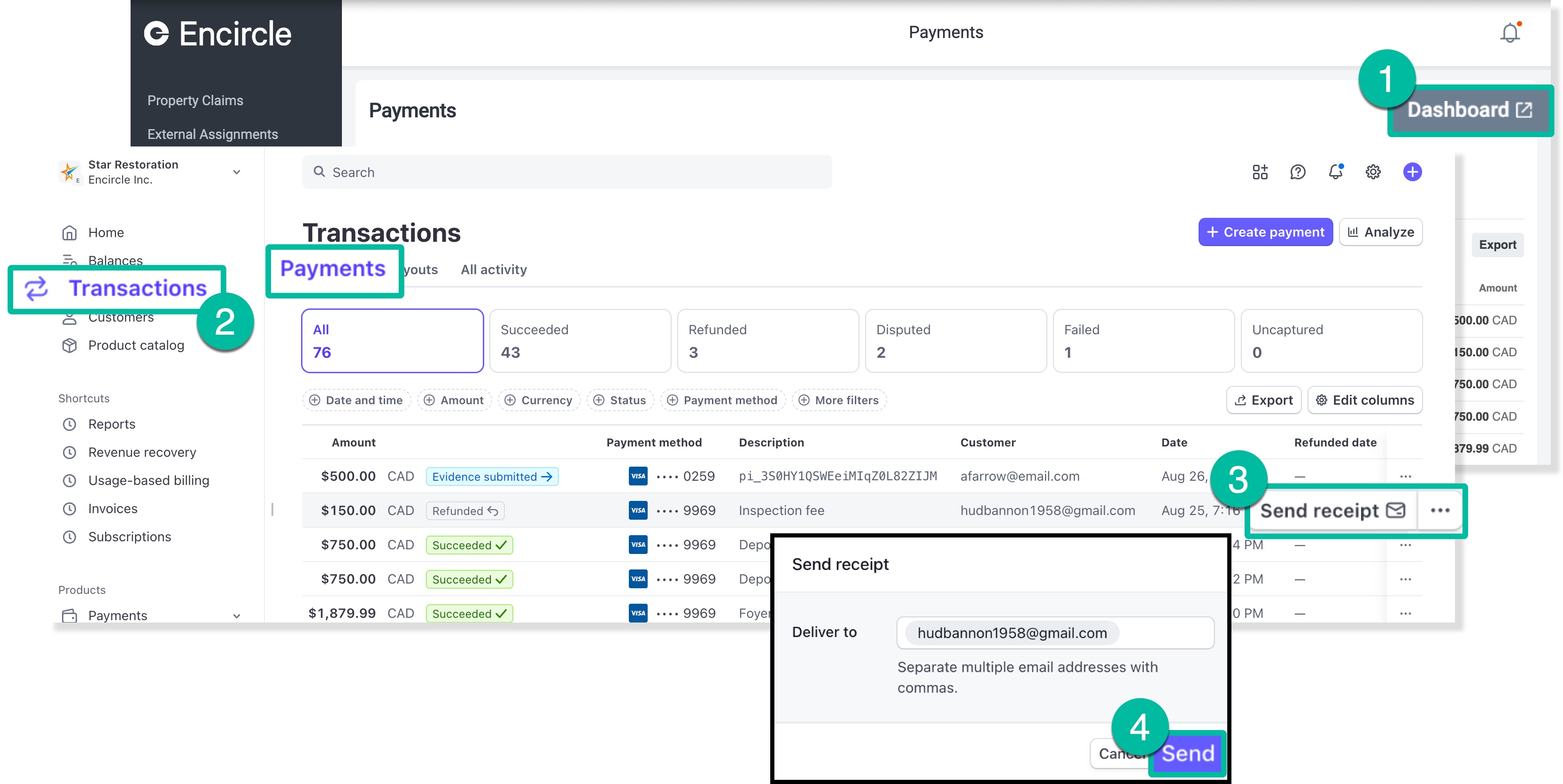Screen dimensions: 1563x784
Task: Open the settings gear icon
Action: click(x=1373, y=172)
